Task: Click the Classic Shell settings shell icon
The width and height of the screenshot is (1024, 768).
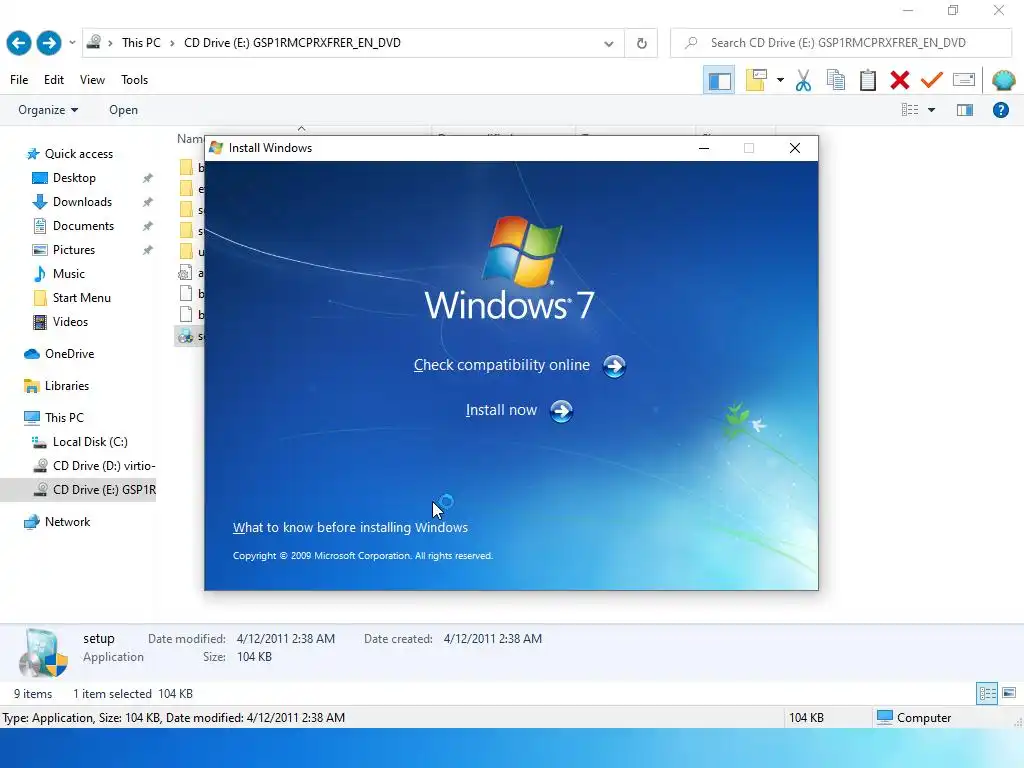Action: pyautogui.click(x=1003, y=80)
